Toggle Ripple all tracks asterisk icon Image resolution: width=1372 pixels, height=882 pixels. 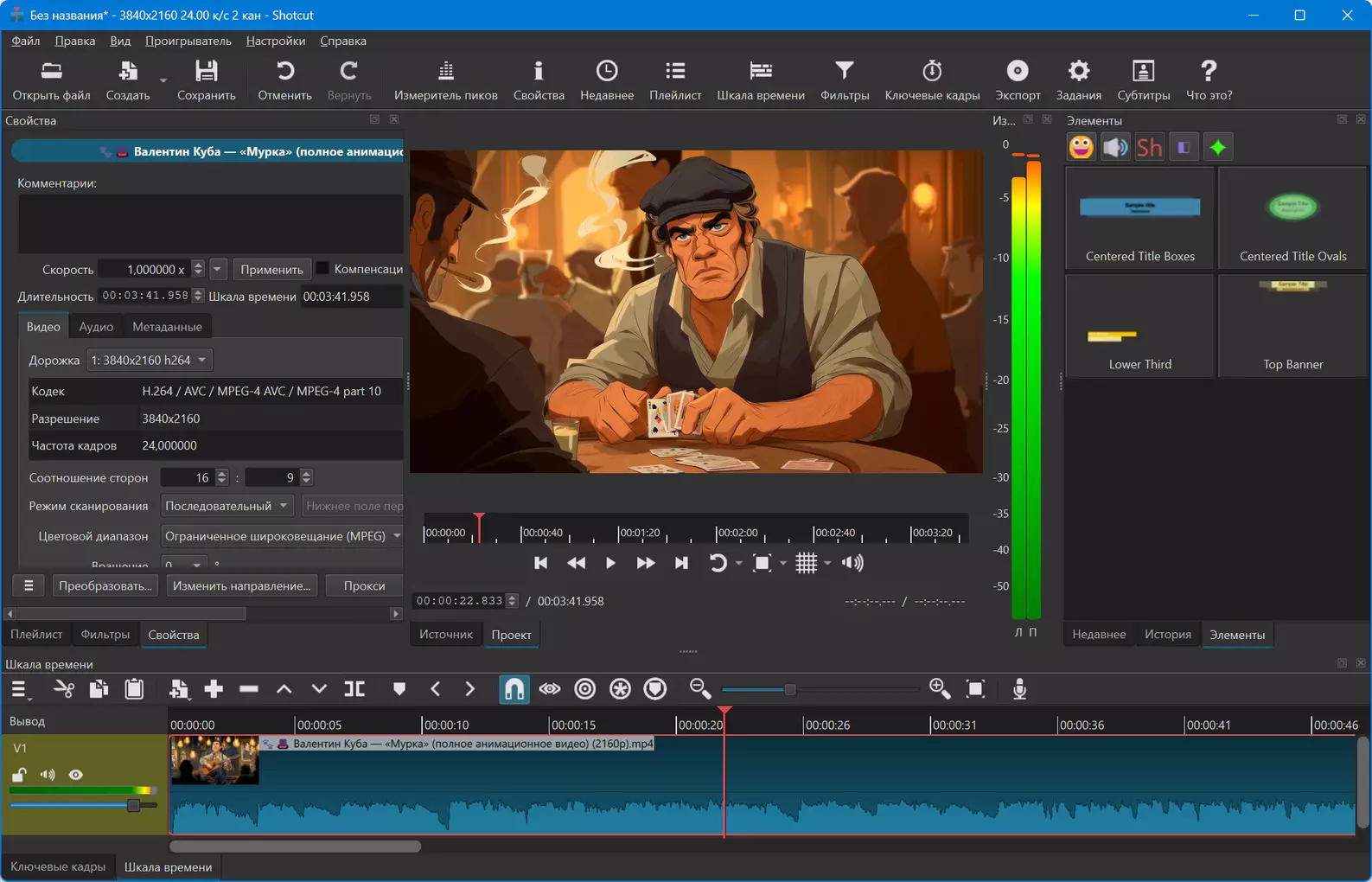tap(620, 689)
